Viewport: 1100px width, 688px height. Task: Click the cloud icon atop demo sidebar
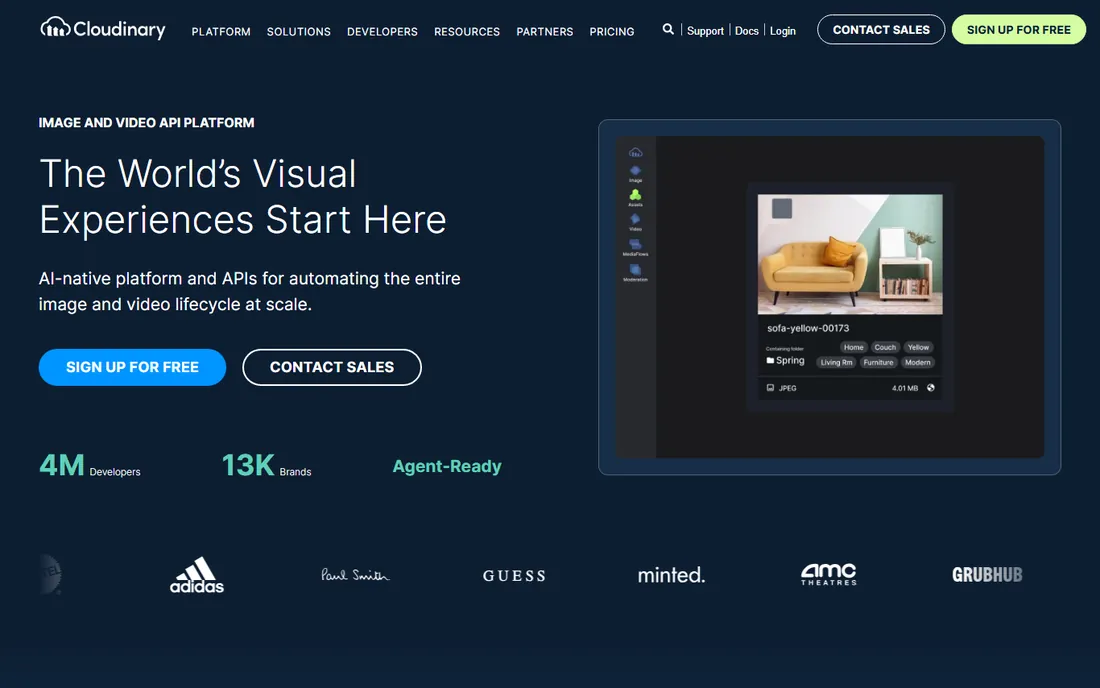[636, 152]
